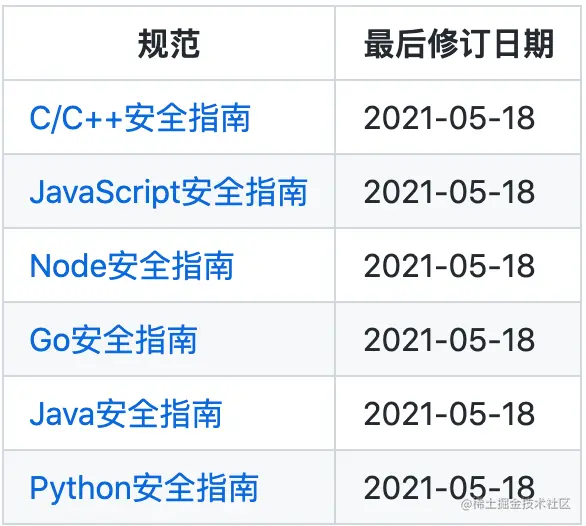Click the 最后修订日期 column header
Screen dimensions: 586x526
tap(459, 44)
